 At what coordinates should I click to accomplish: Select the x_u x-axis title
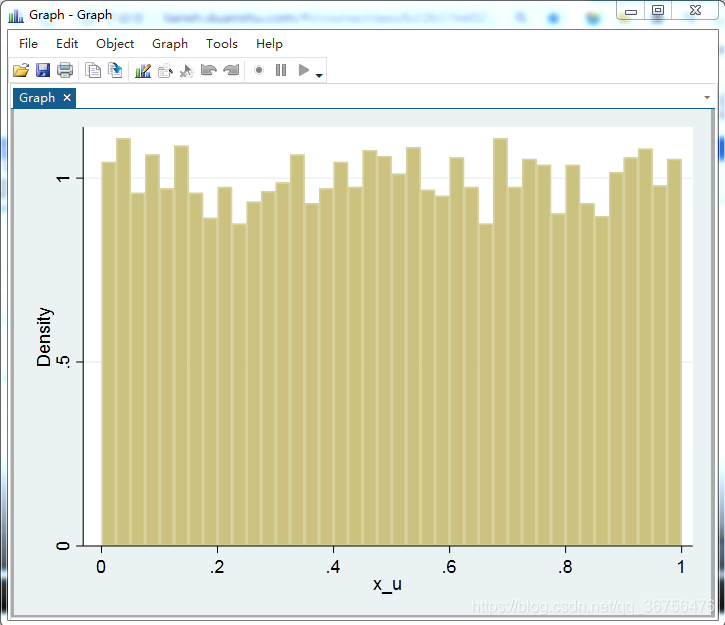click(387, 584)
